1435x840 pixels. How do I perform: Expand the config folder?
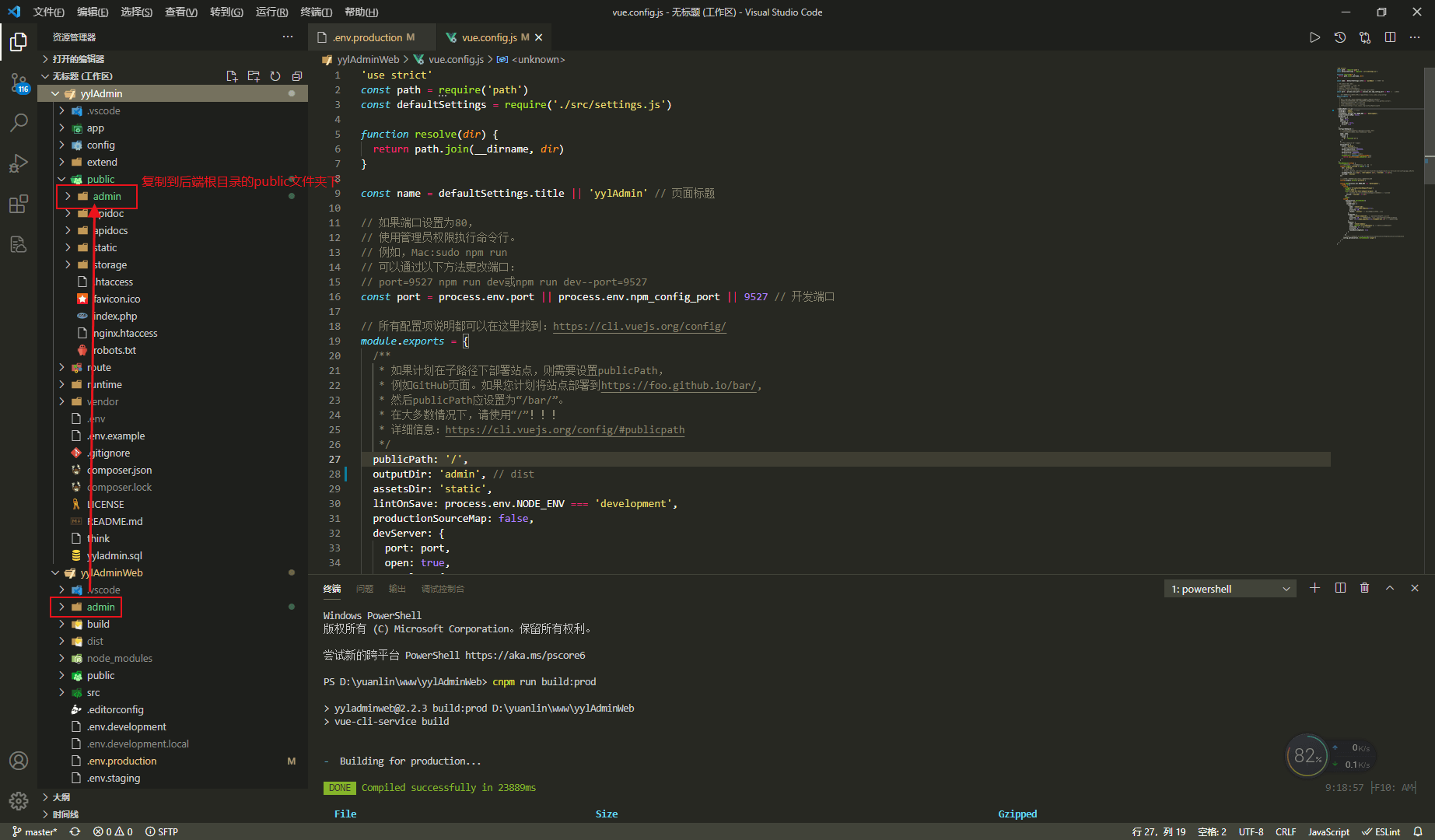[x=100, y=145]
